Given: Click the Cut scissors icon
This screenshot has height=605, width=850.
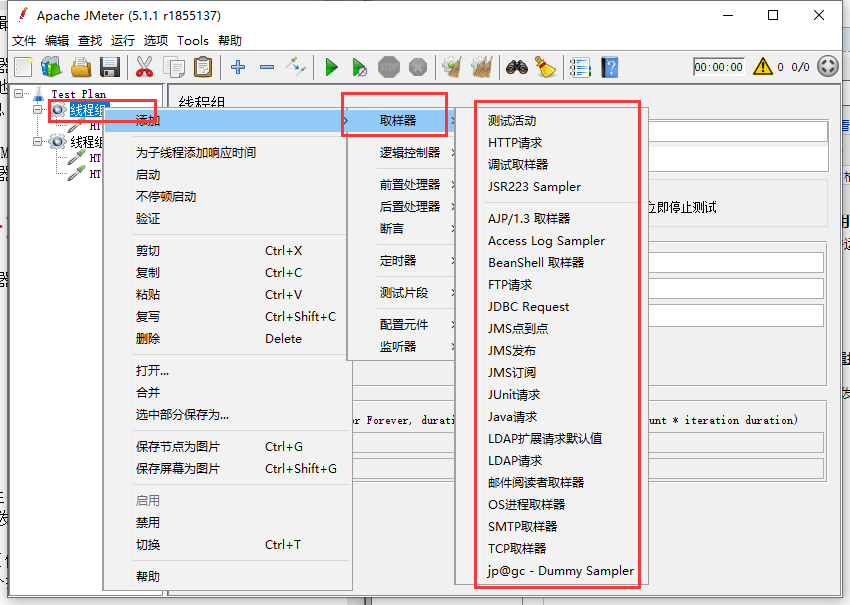Looking at the screenshot, I should (144, 67).
